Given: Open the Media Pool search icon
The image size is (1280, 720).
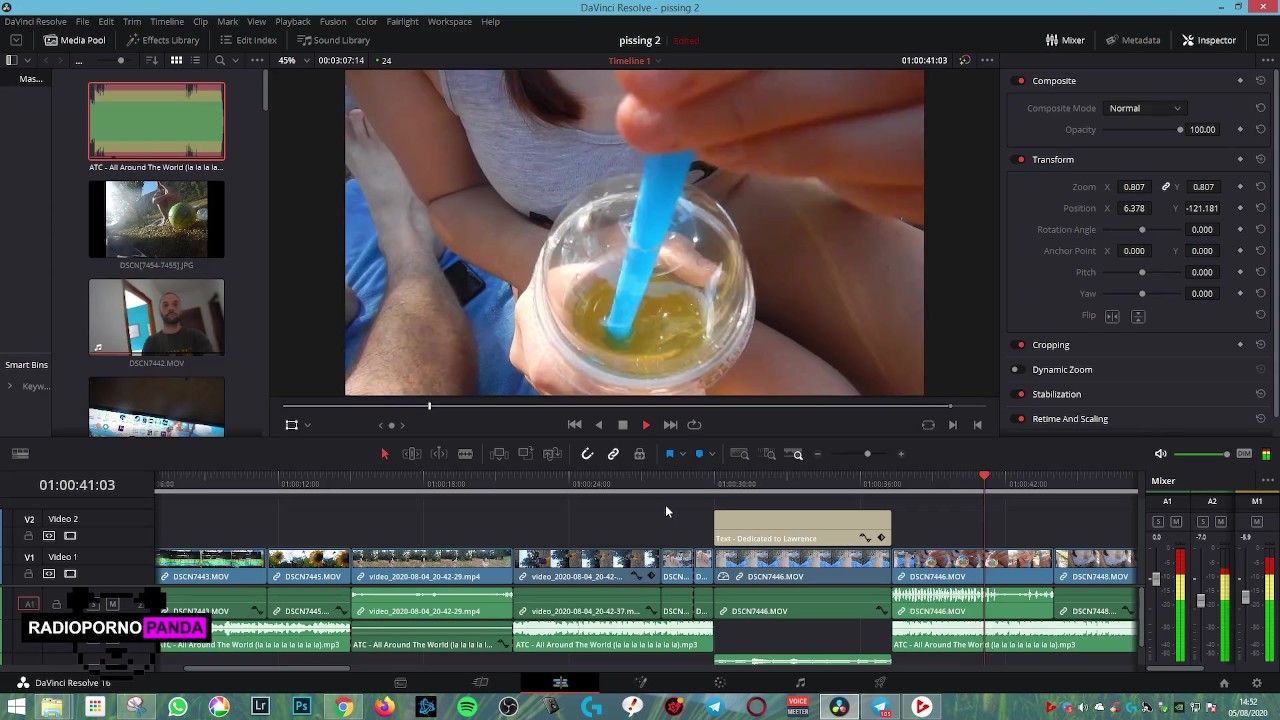Looking at the screenshot, I should tap(220, 60).
